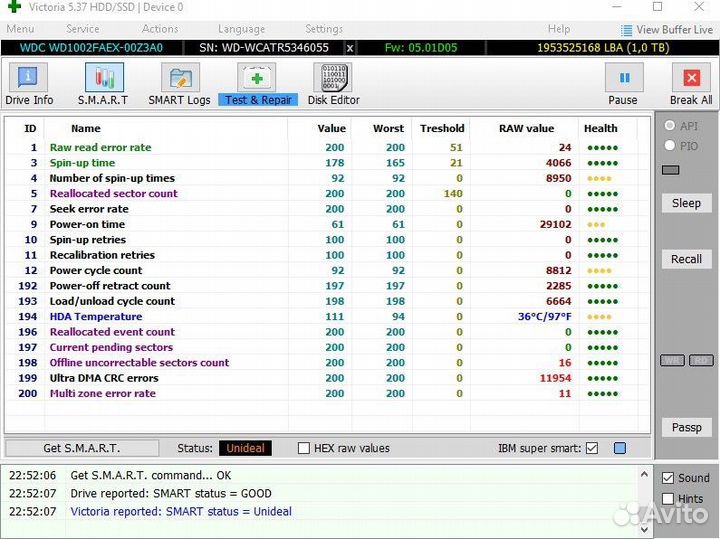The height and width of the screenshot is (539, 720).
Task: Open the Drive Info panel
Action: (29, 84)
